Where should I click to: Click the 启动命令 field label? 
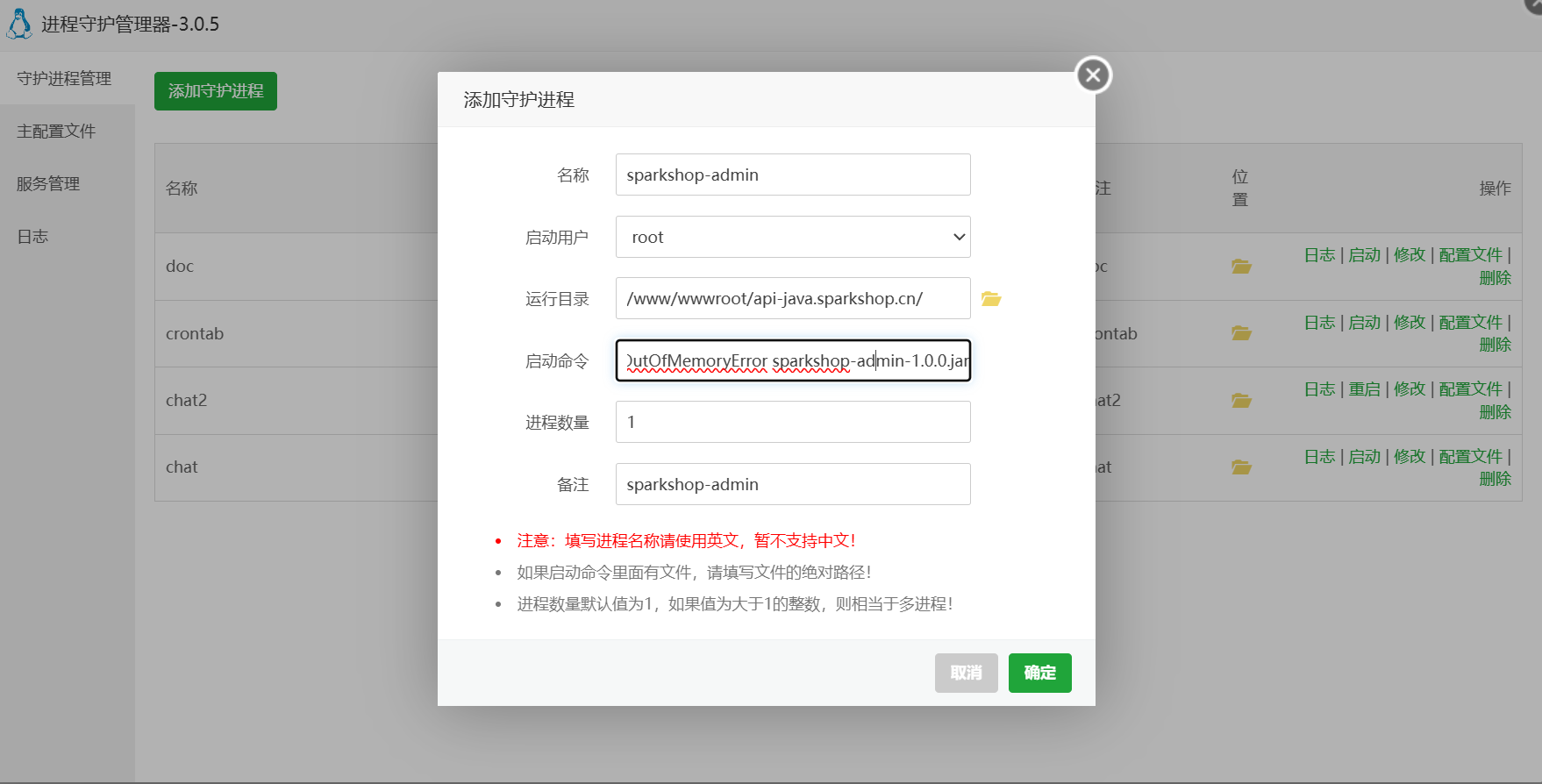(557, 360)
